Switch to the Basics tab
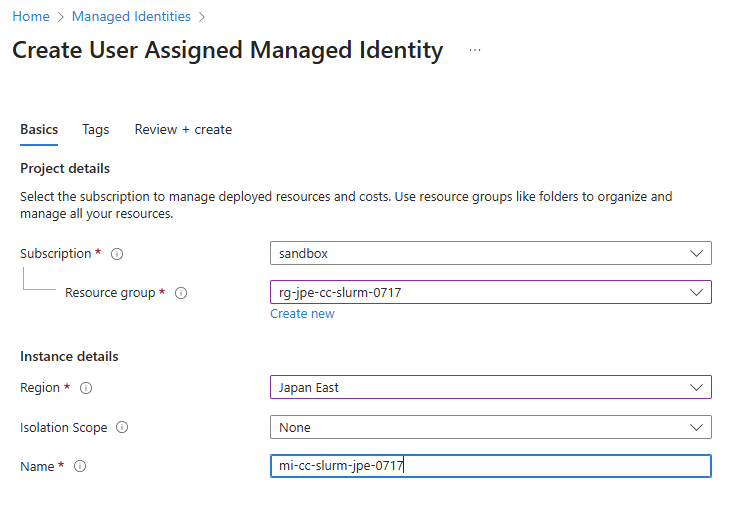 point(39,130)
